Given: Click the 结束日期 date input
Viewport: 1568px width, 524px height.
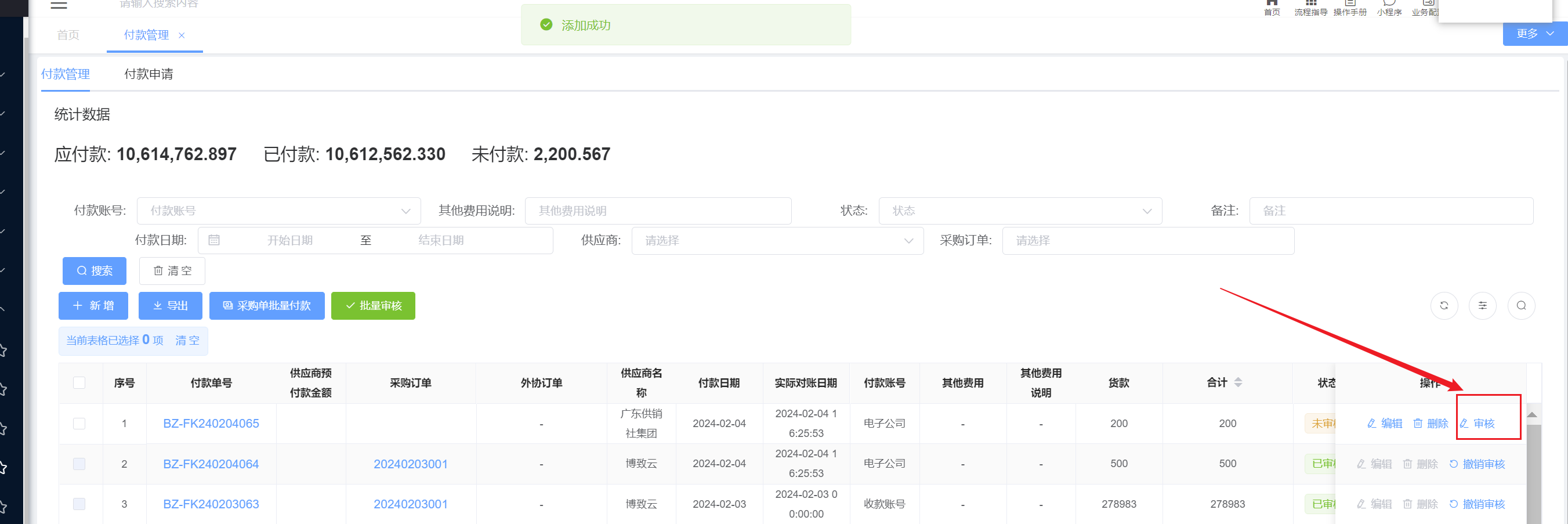Looking at the screenshot, I should tap(441, 241).
